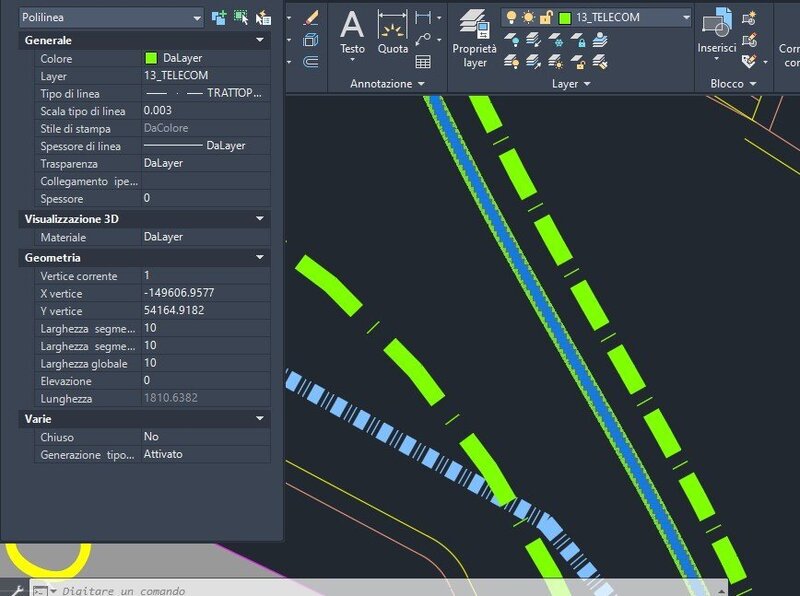Screen dimensions: 800x596
Task: Toggle the lock icon of 13_TELECOM layer
Action: coord(545,17)
